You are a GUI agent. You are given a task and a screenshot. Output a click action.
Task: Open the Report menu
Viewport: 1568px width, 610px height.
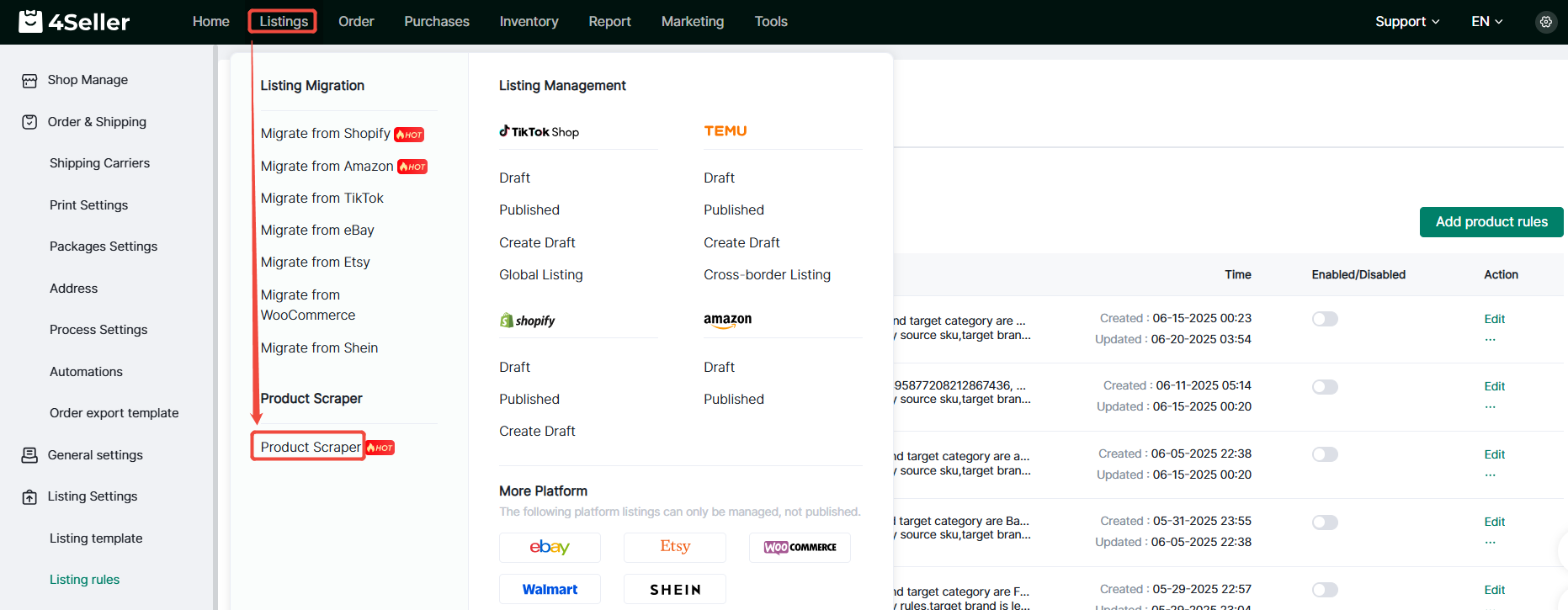coord(609,22)
